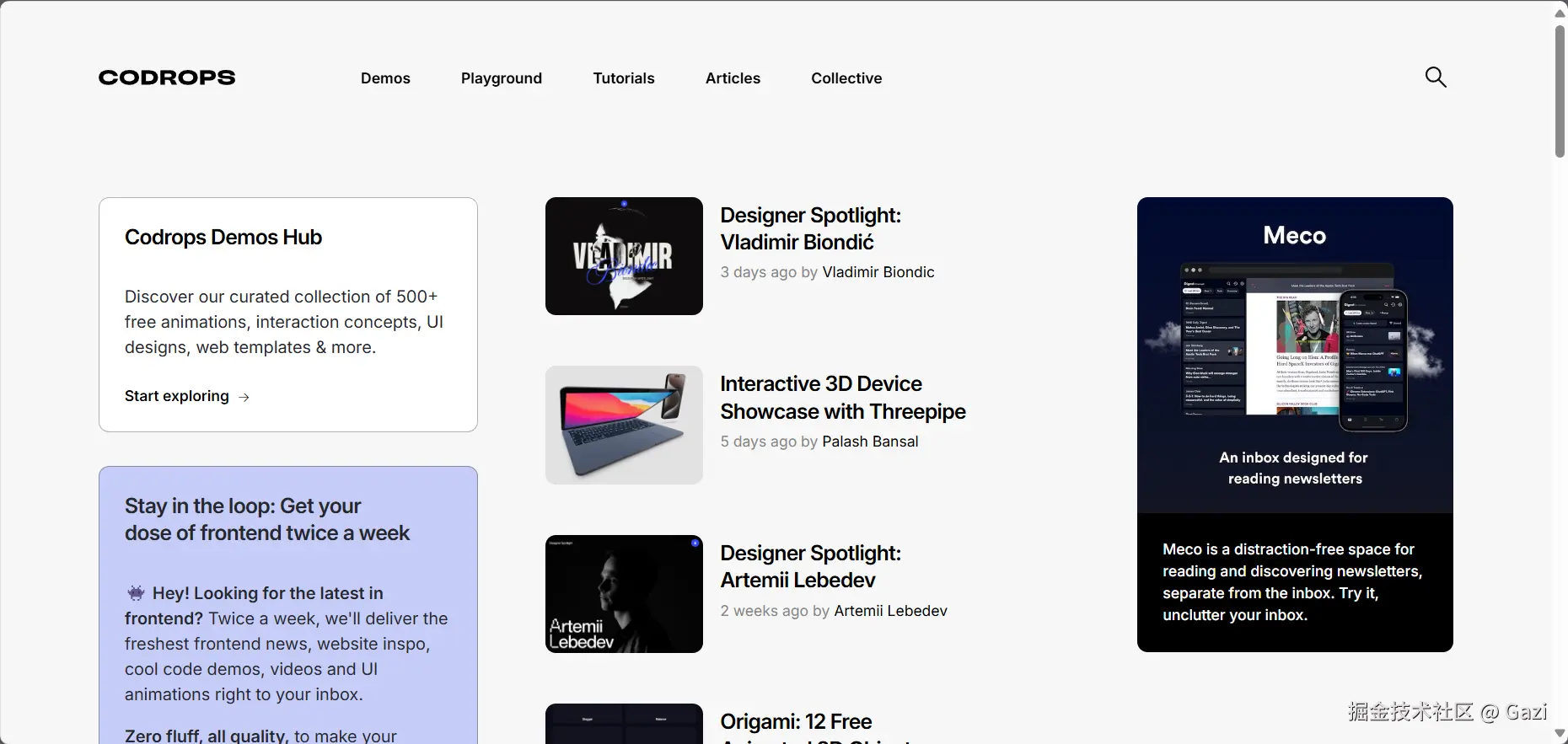Click the Start exploring link
Image resolution: width=1568 pixels, height=744 pixels.
(187, 396)
